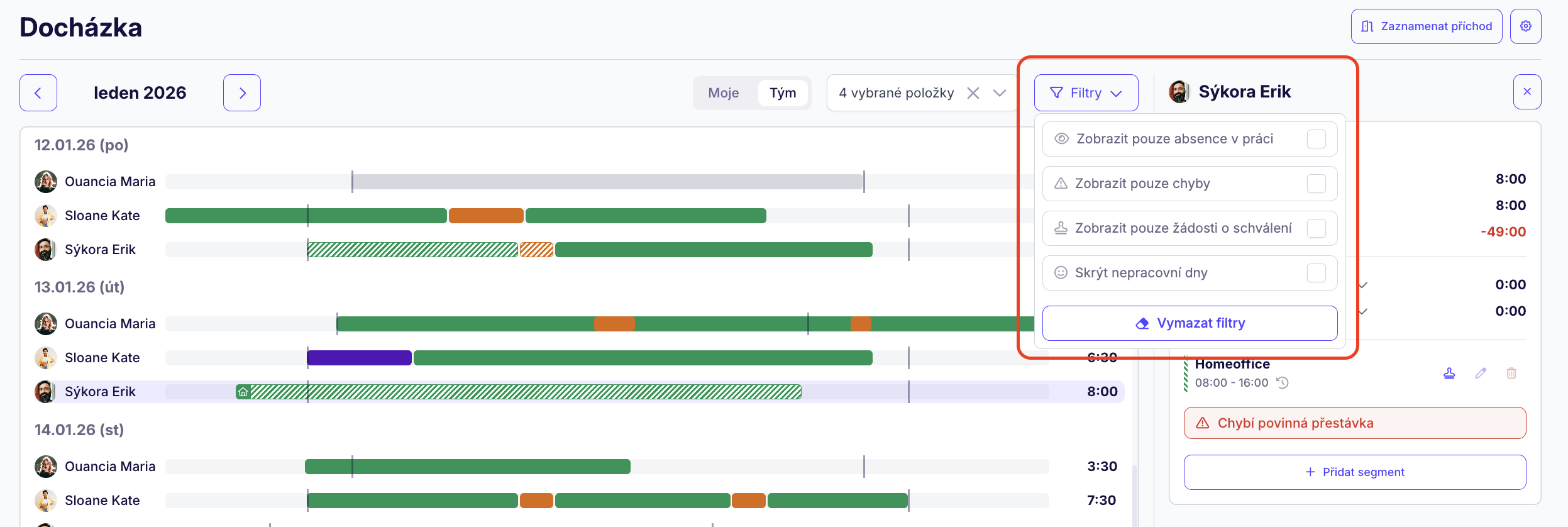Check 'Zobrazit pouze chyby' filter
Viewport: 1568px width, 527px height.
pyautogui.click(x=1316, y=184)
